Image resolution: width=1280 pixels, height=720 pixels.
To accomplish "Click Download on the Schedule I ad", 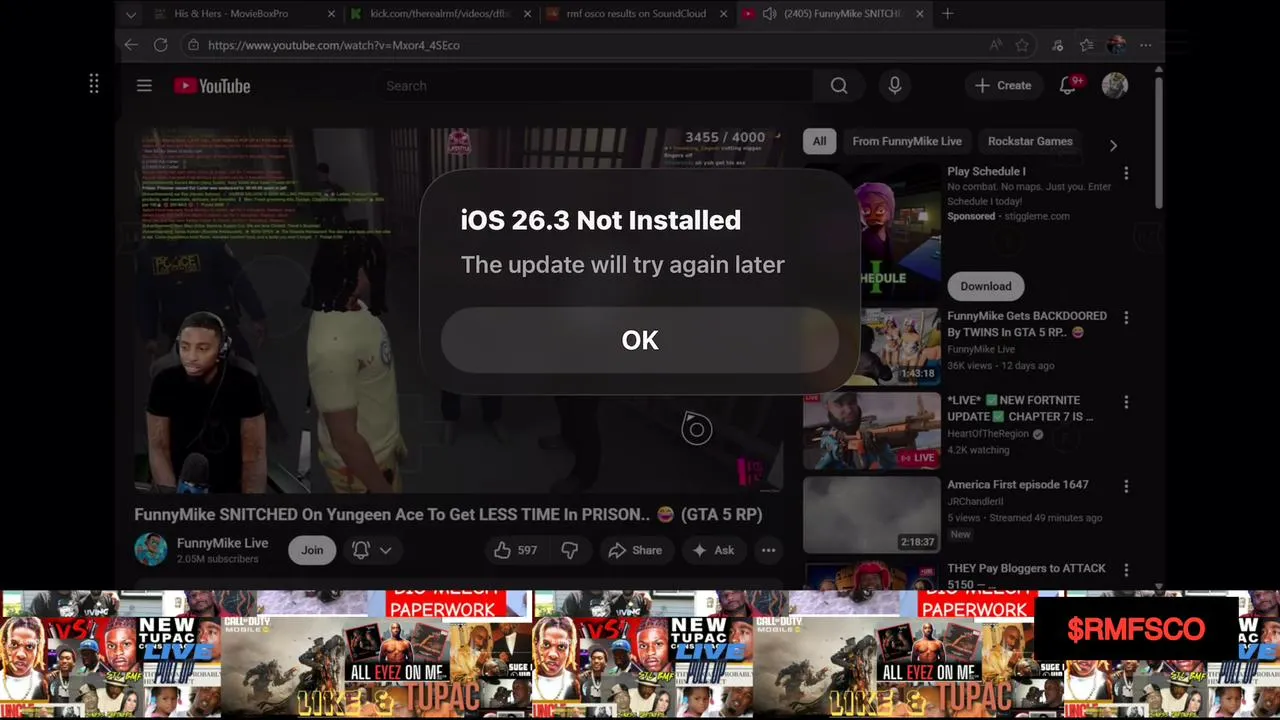I will 986,286.
